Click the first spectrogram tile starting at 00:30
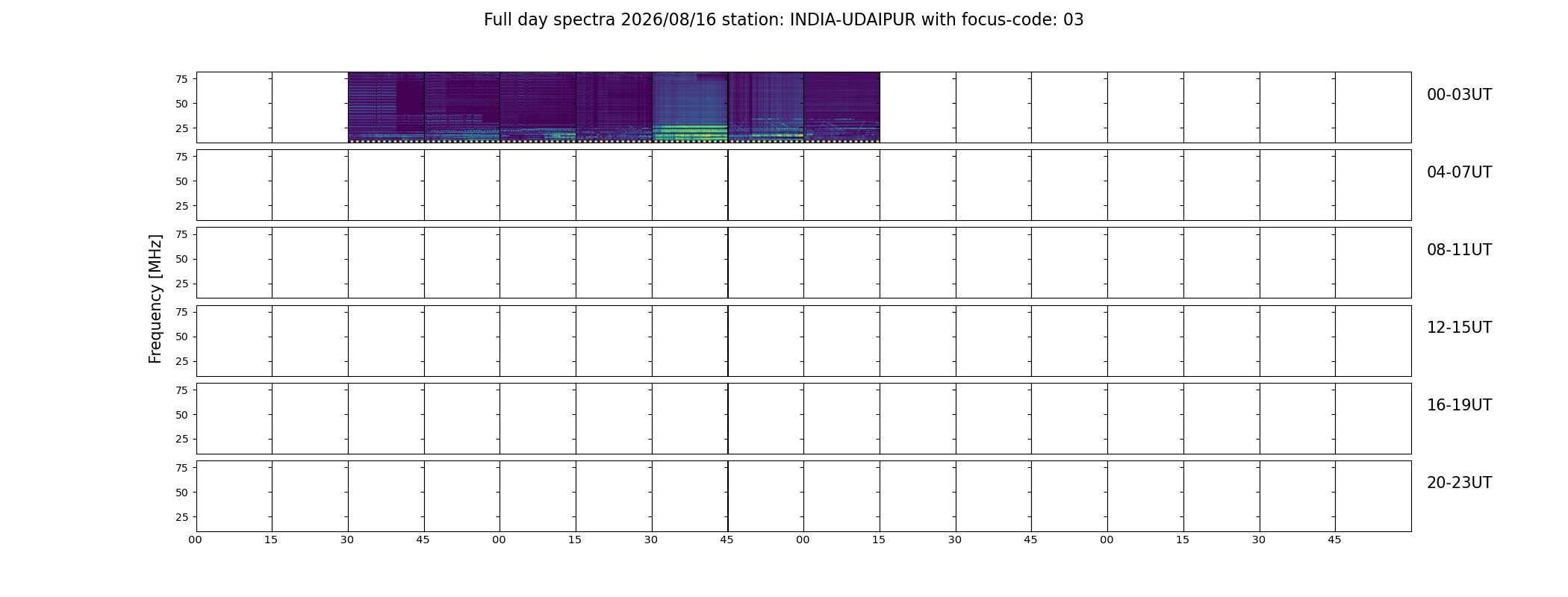 (386, 107)
